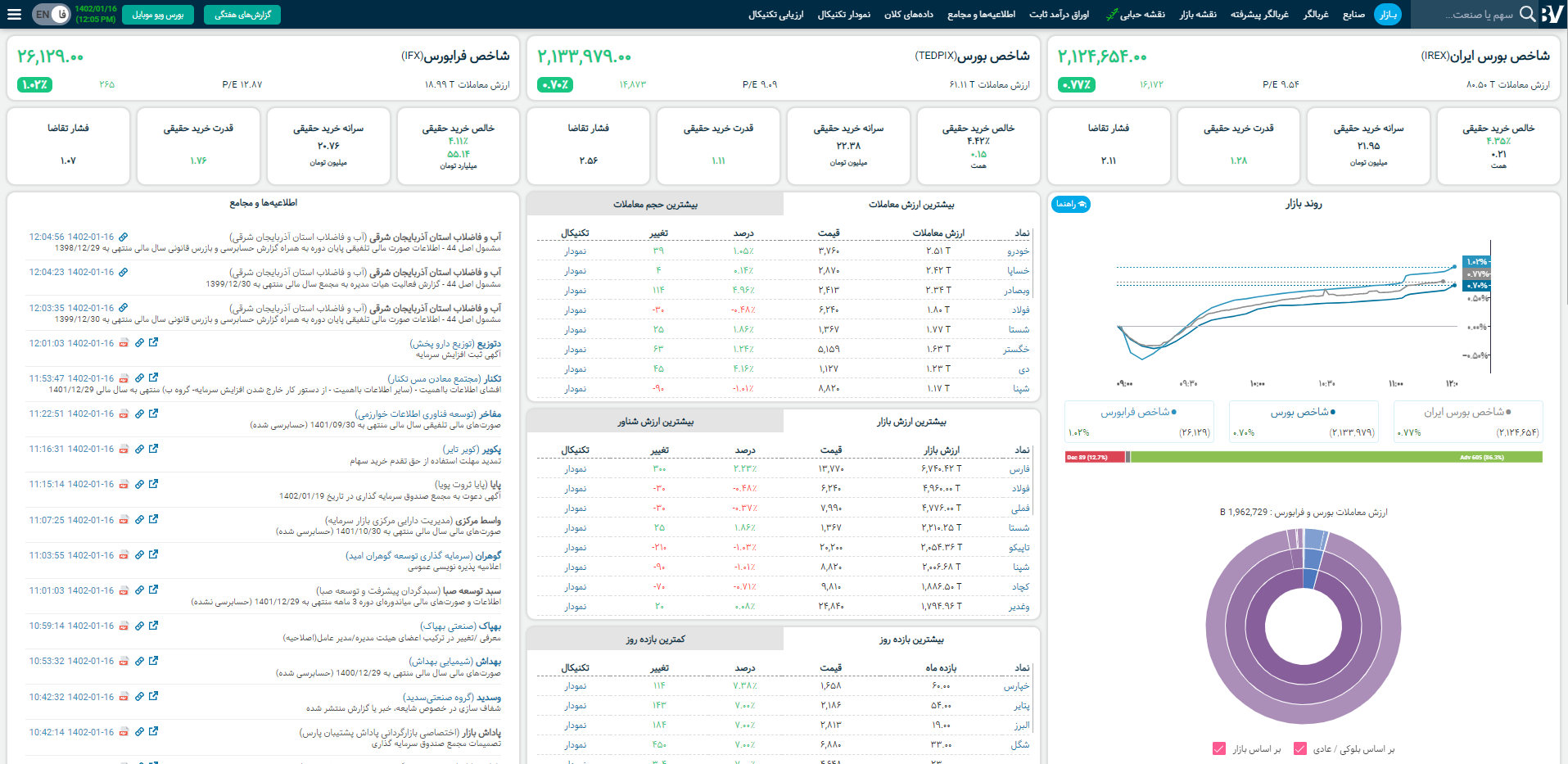
Task: Open the PDF of the مفاخر announcement
Action: click(x=124, y=414)
